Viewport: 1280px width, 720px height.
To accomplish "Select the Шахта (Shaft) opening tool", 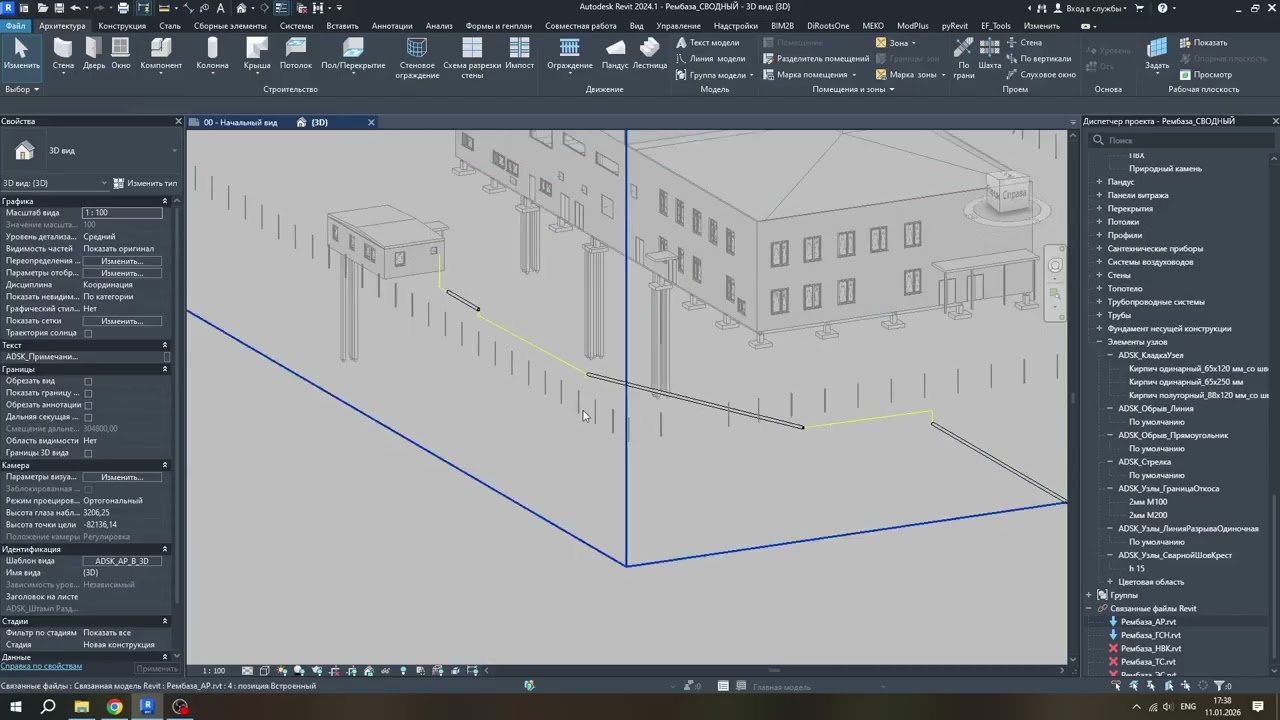I will (x=990, y=53).
